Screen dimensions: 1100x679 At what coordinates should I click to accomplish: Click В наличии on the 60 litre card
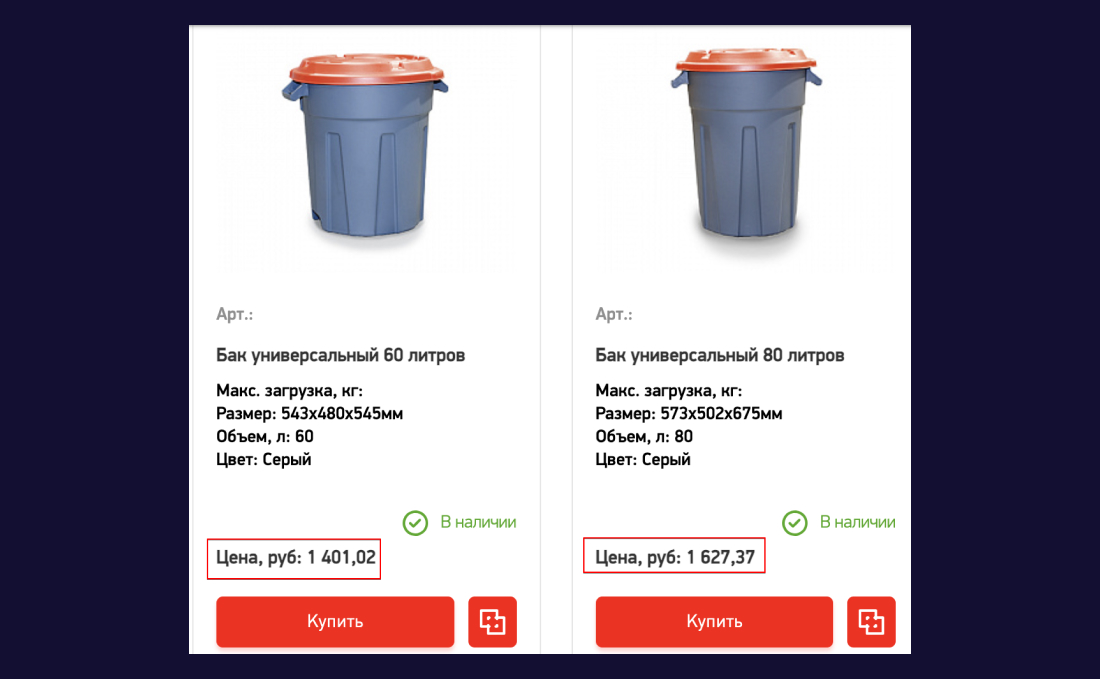(x=478, y=522)
